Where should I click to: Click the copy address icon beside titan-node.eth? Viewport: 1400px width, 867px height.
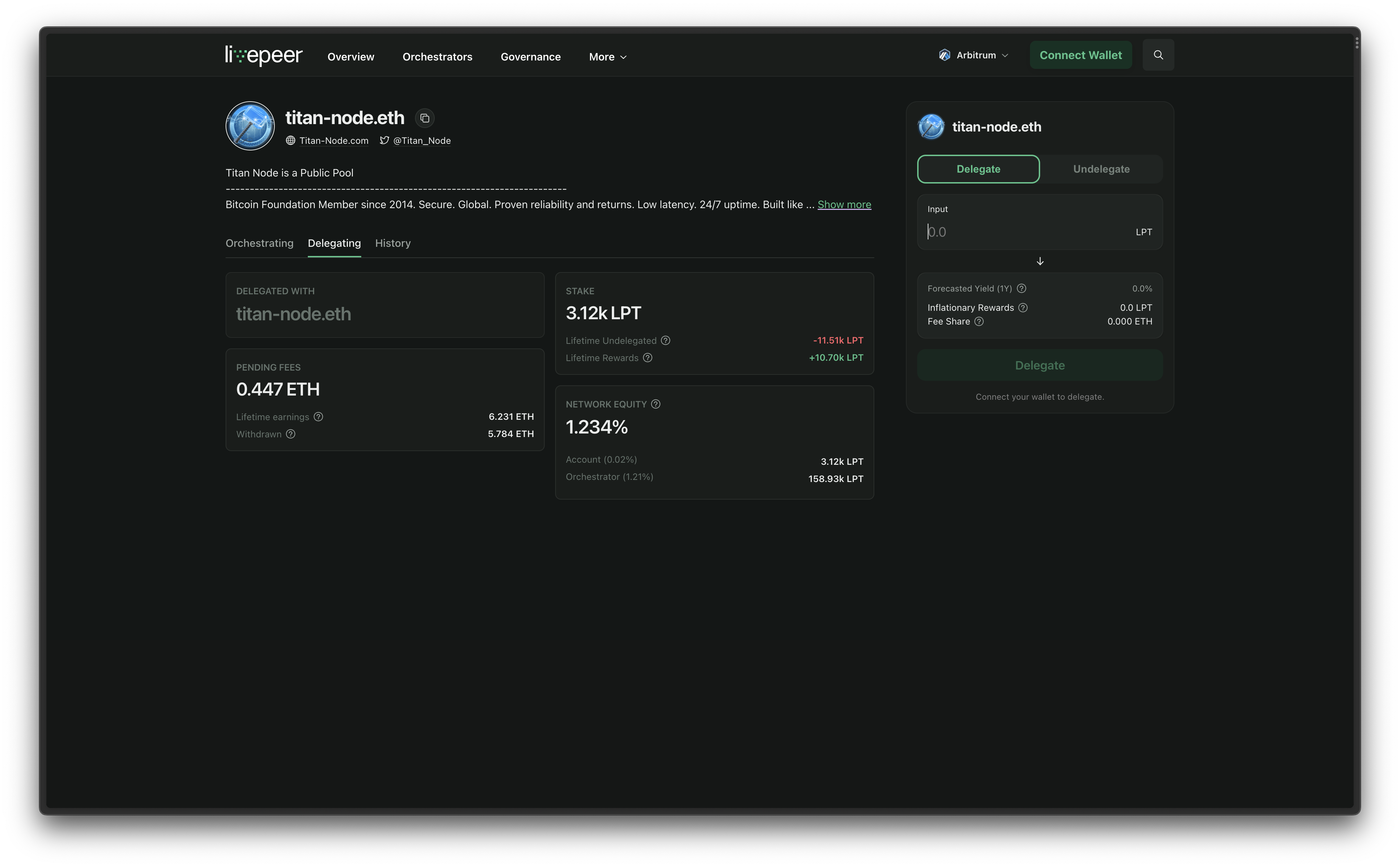point(424,118)
